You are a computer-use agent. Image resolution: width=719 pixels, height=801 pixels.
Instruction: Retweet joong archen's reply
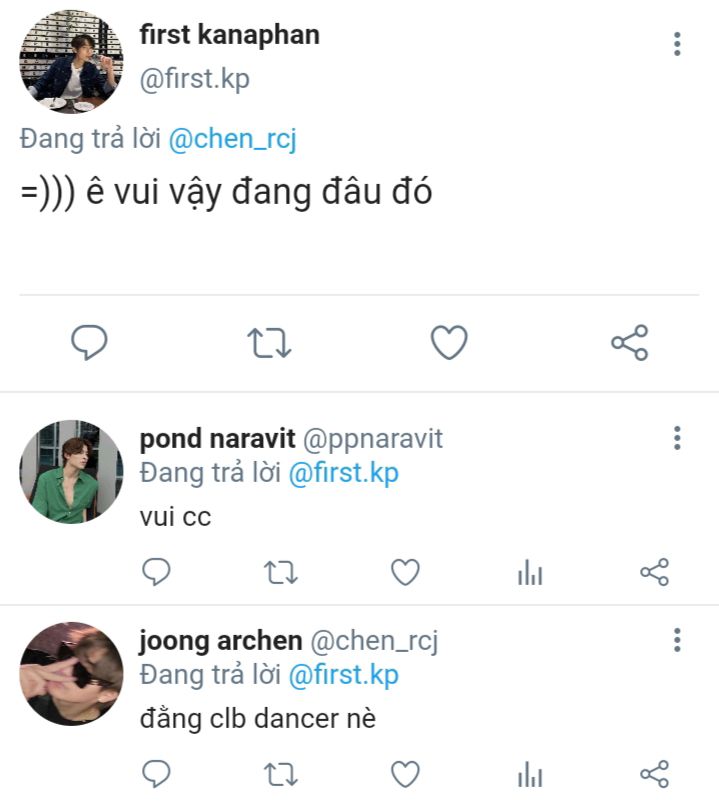pyautogui.click(x=280, y=773)
